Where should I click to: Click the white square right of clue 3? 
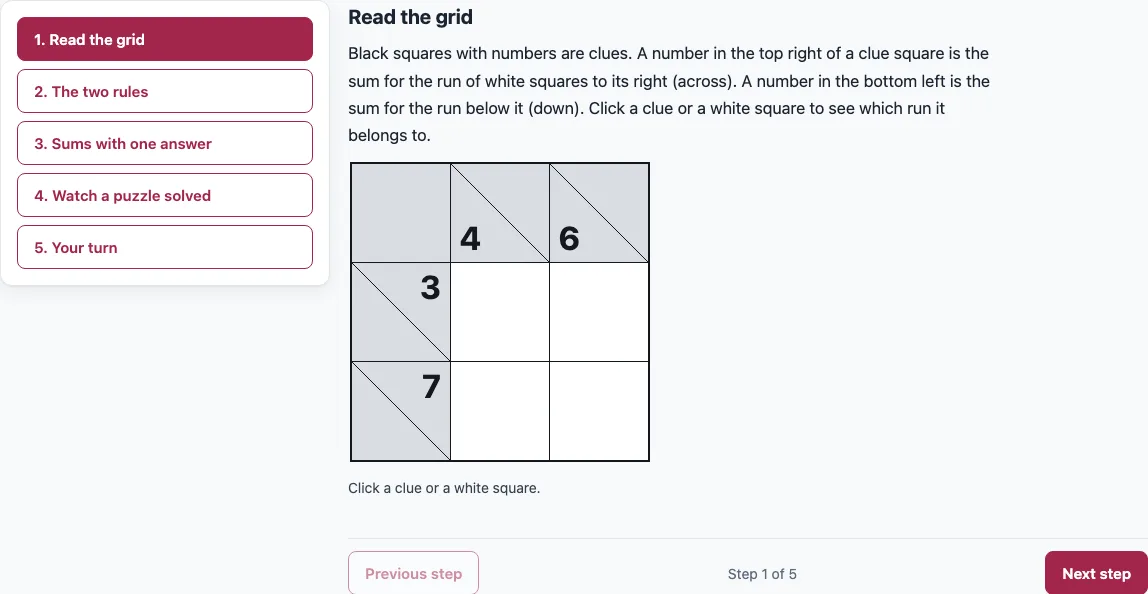pos(500,311)
